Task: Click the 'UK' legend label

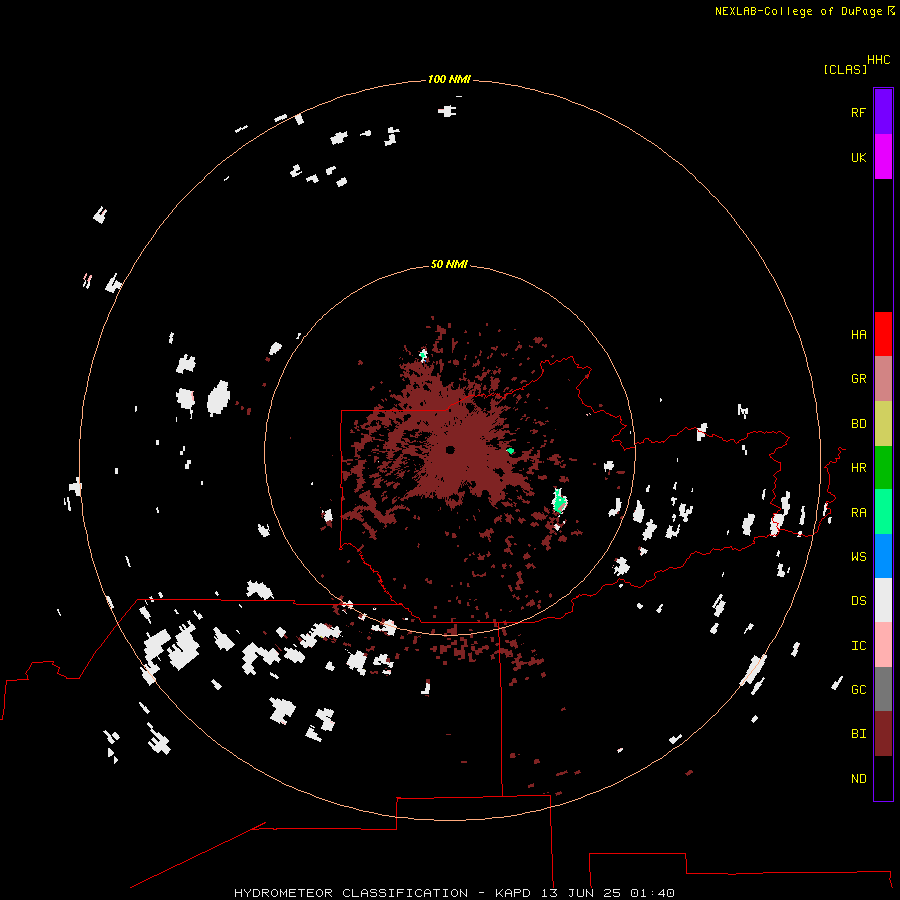Action: [x=858, y=157]
